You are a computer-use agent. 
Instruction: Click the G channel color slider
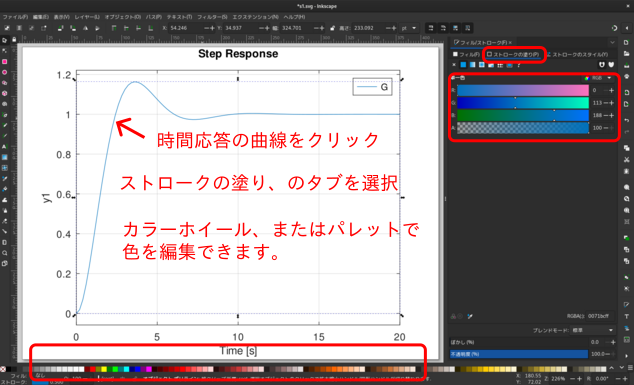(x=523, y=103)
